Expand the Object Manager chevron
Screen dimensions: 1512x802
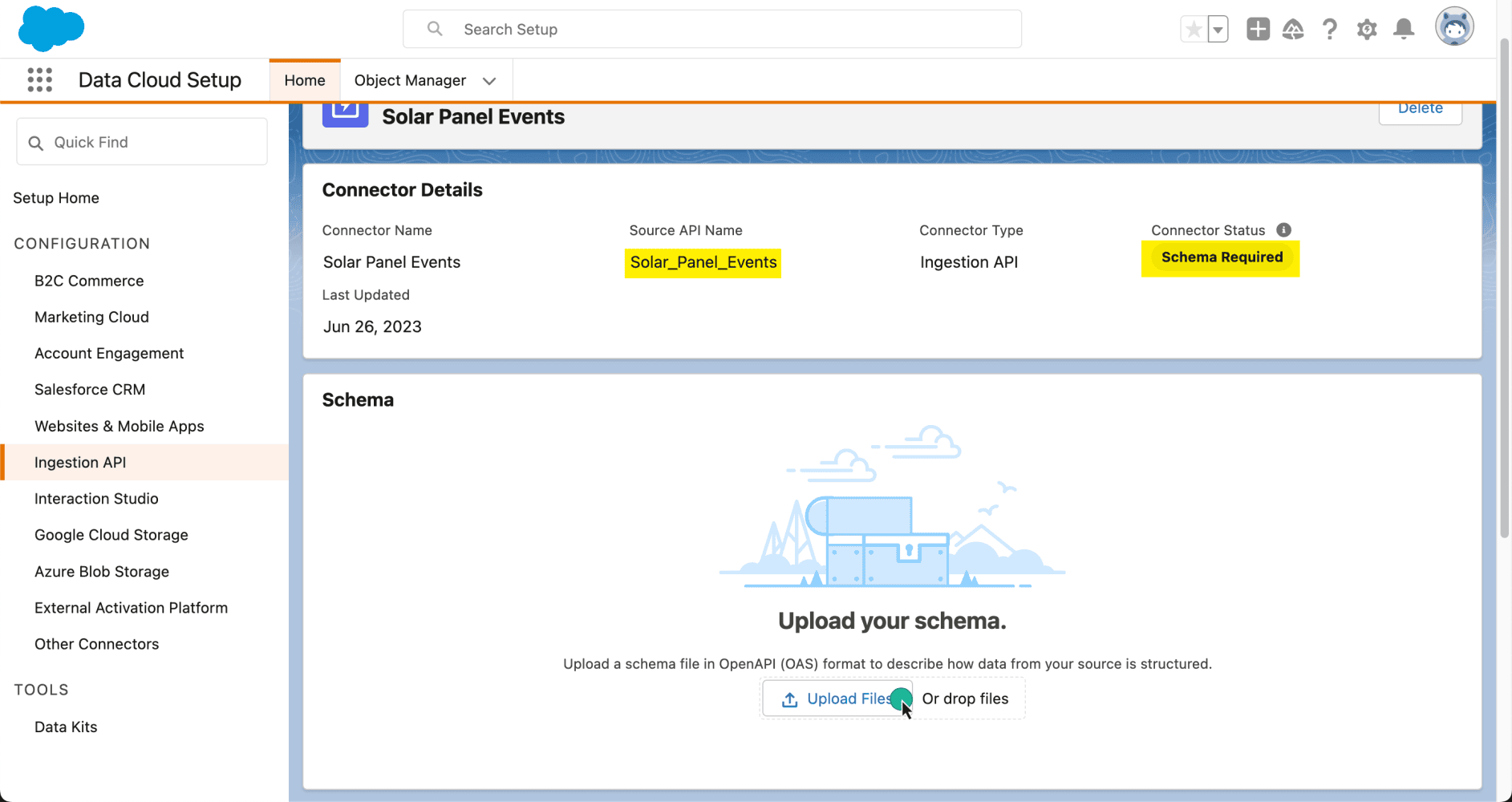pos(489,81)
